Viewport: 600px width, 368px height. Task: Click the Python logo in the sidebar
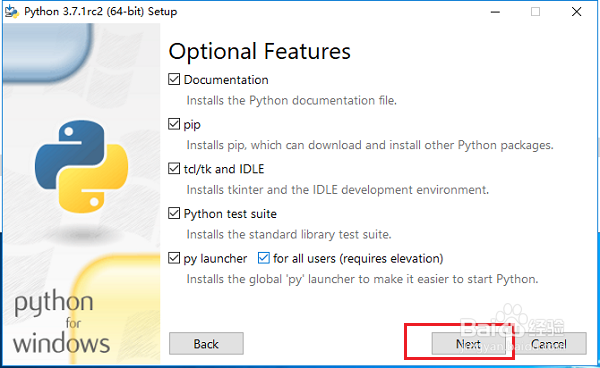click(82, 166)
